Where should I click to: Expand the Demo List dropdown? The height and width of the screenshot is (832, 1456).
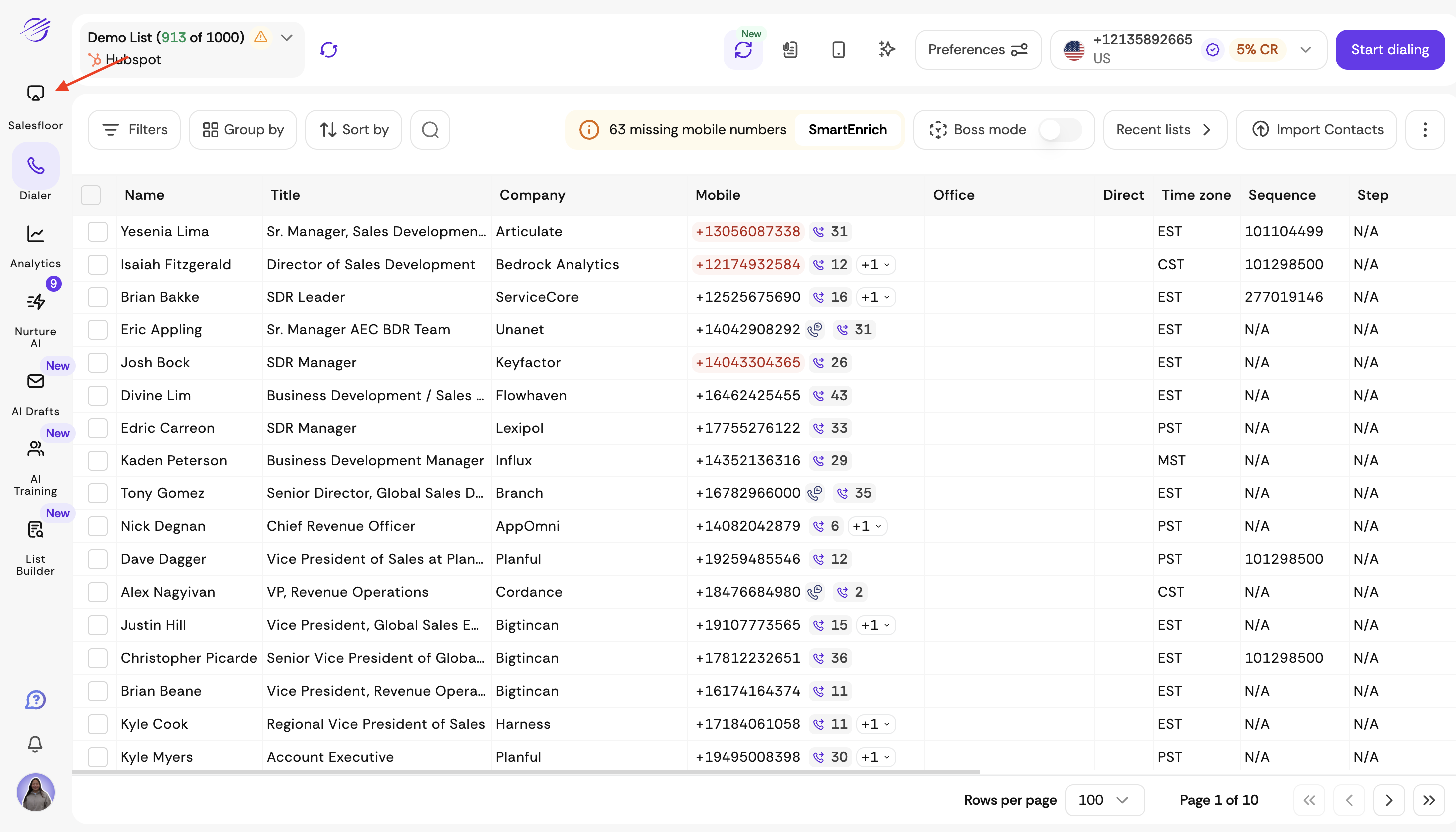click(286, 38)
